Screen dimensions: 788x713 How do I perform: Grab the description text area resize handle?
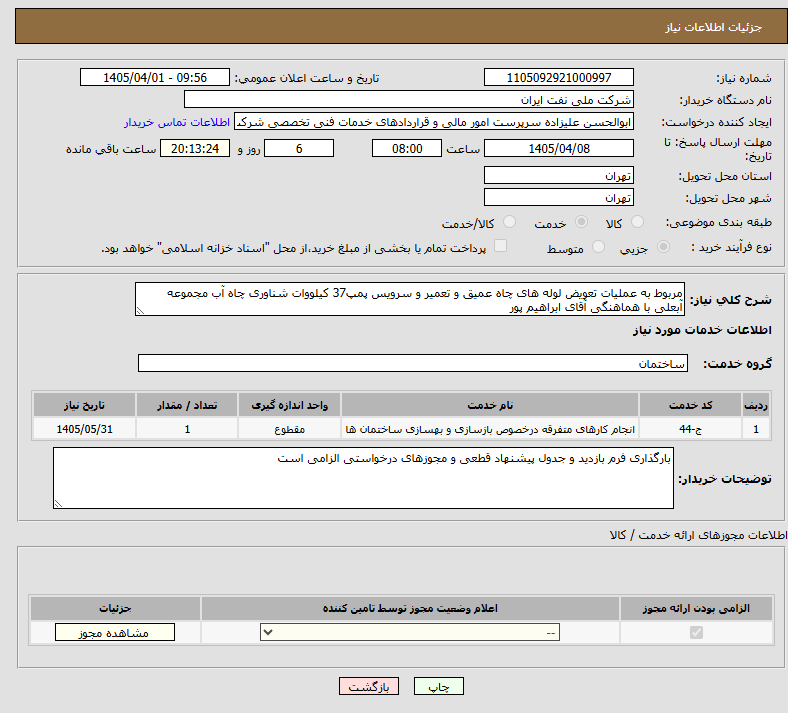click(x=140, y=311)
